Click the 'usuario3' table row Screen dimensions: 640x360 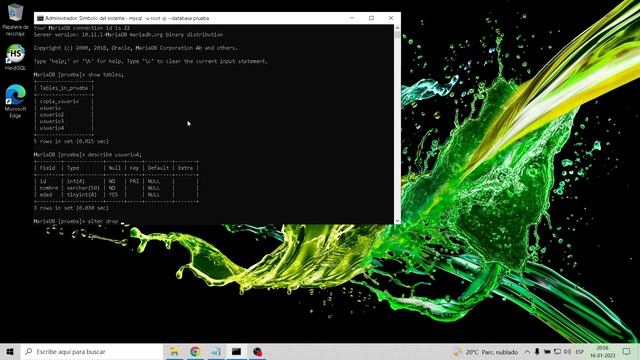tap(52, 121)
